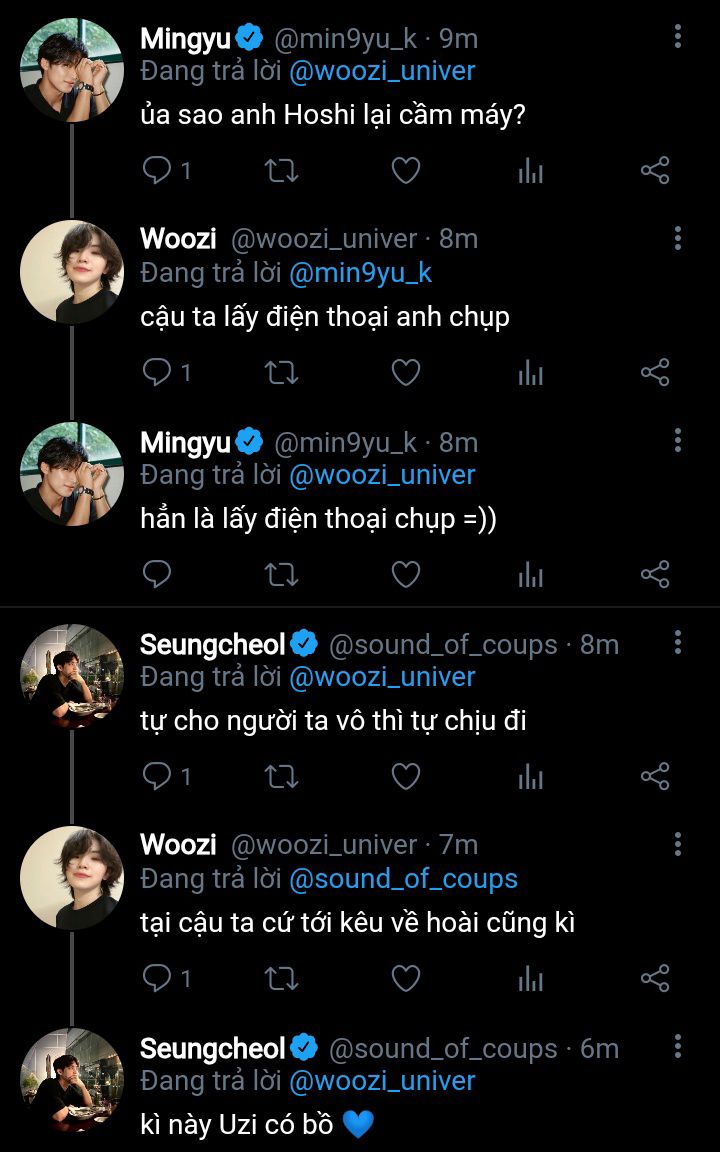The height and width of the screenshot is (1152, 720).
Task: Open Woozi's avatar on the 8m tweet
Action: 72,272
